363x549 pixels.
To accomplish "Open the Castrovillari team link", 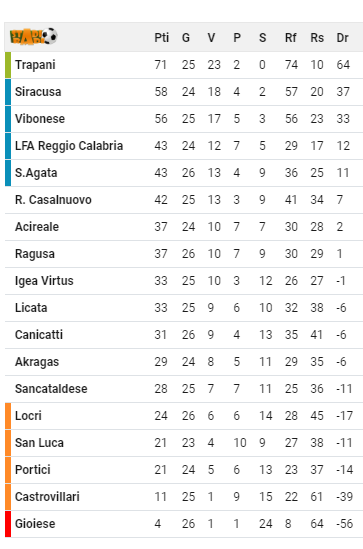I will (x=47, y=497).
